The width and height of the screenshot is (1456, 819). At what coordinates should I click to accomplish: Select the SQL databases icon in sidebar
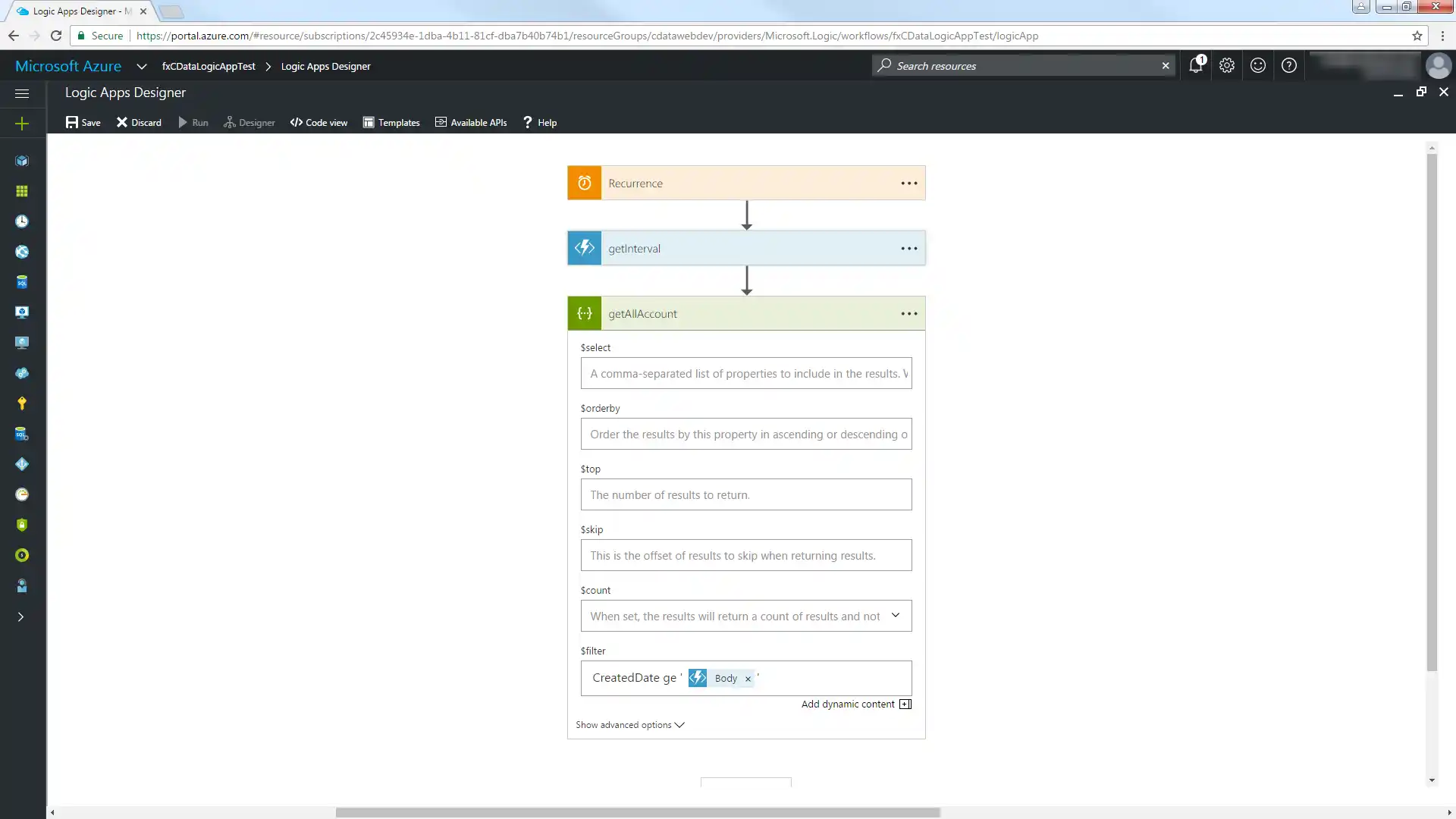[22, 281]
